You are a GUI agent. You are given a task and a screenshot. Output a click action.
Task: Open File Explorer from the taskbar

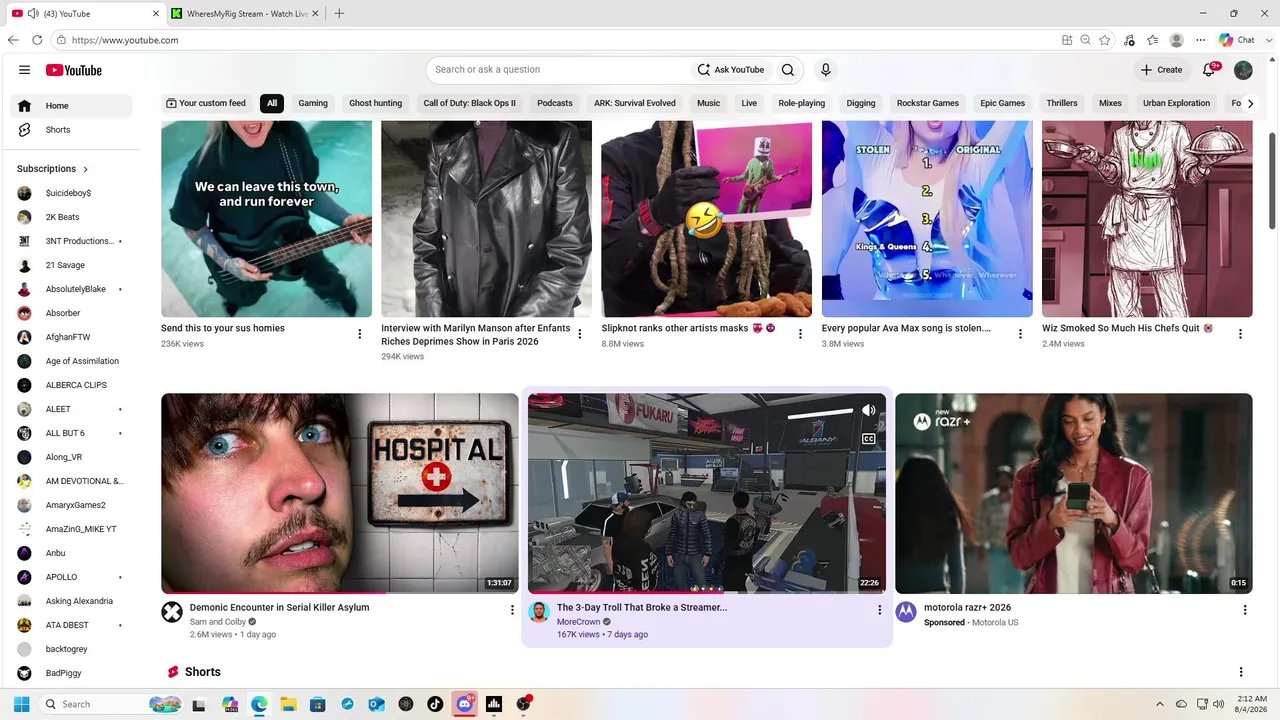click(x=288, y=704)
